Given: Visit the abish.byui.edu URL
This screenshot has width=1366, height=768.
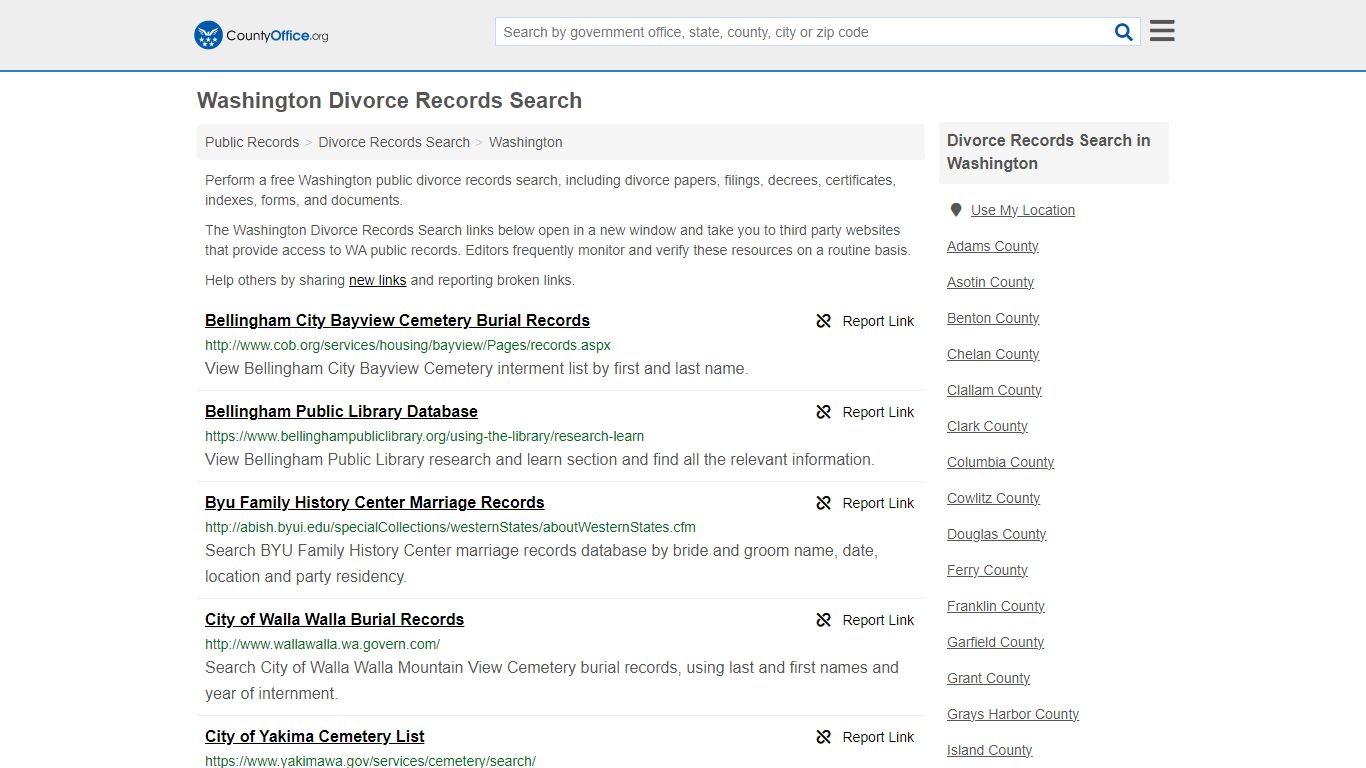Looking at the screenshot, I should tap(450, 527).
